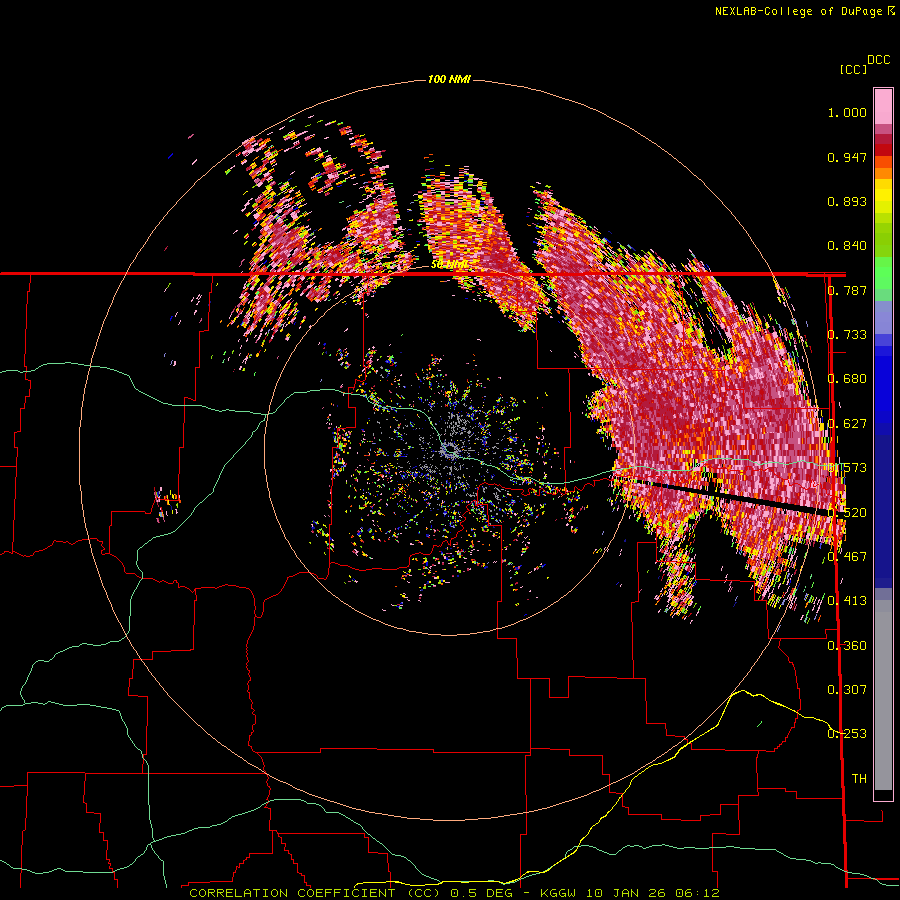900x900 pixels.
Task: Click the 0.680 scale value
Action: point(847,379)
